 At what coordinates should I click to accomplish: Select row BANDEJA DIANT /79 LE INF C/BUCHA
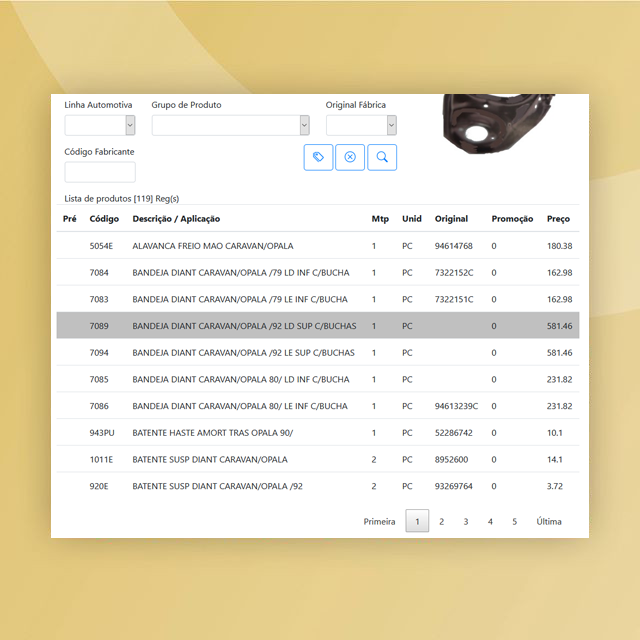click(318, 299)
